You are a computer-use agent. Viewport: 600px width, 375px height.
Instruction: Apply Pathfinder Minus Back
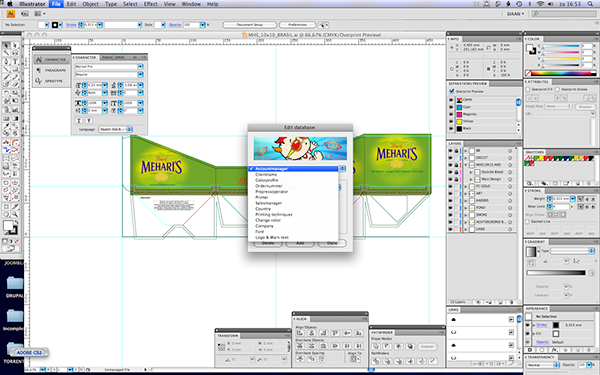433,360
